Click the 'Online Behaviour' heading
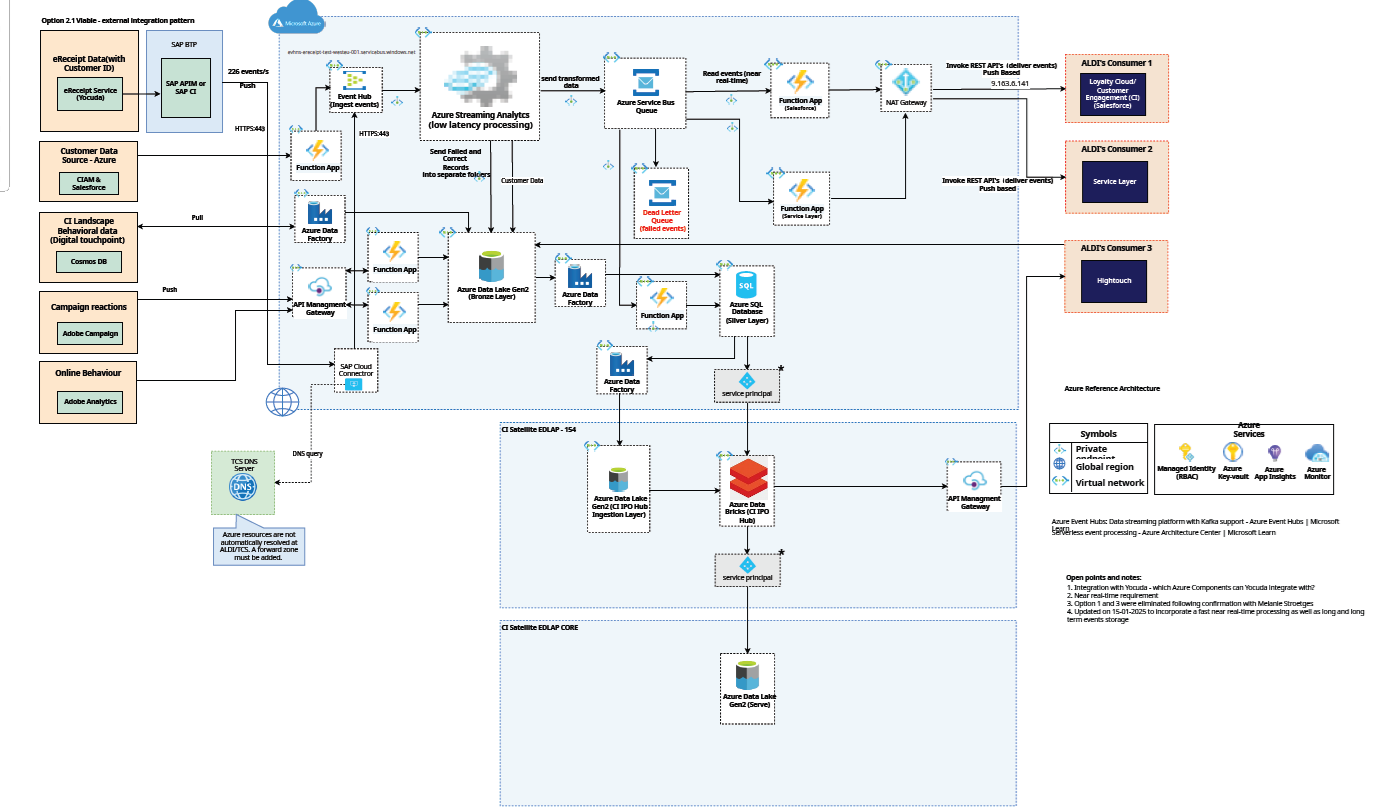 click(90, 373)
